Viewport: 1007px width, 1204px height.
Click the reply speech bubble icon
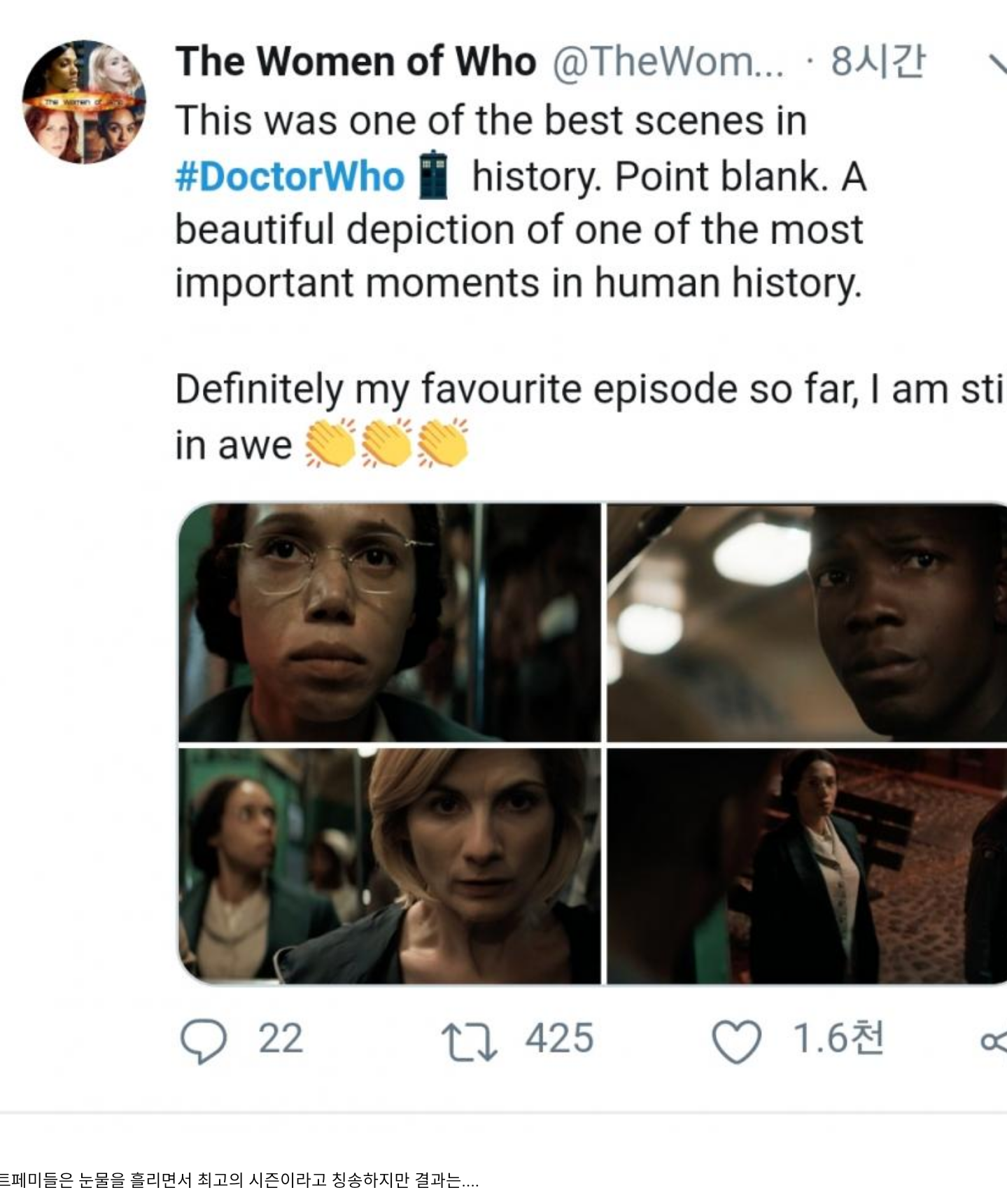tap(203, 1041)
